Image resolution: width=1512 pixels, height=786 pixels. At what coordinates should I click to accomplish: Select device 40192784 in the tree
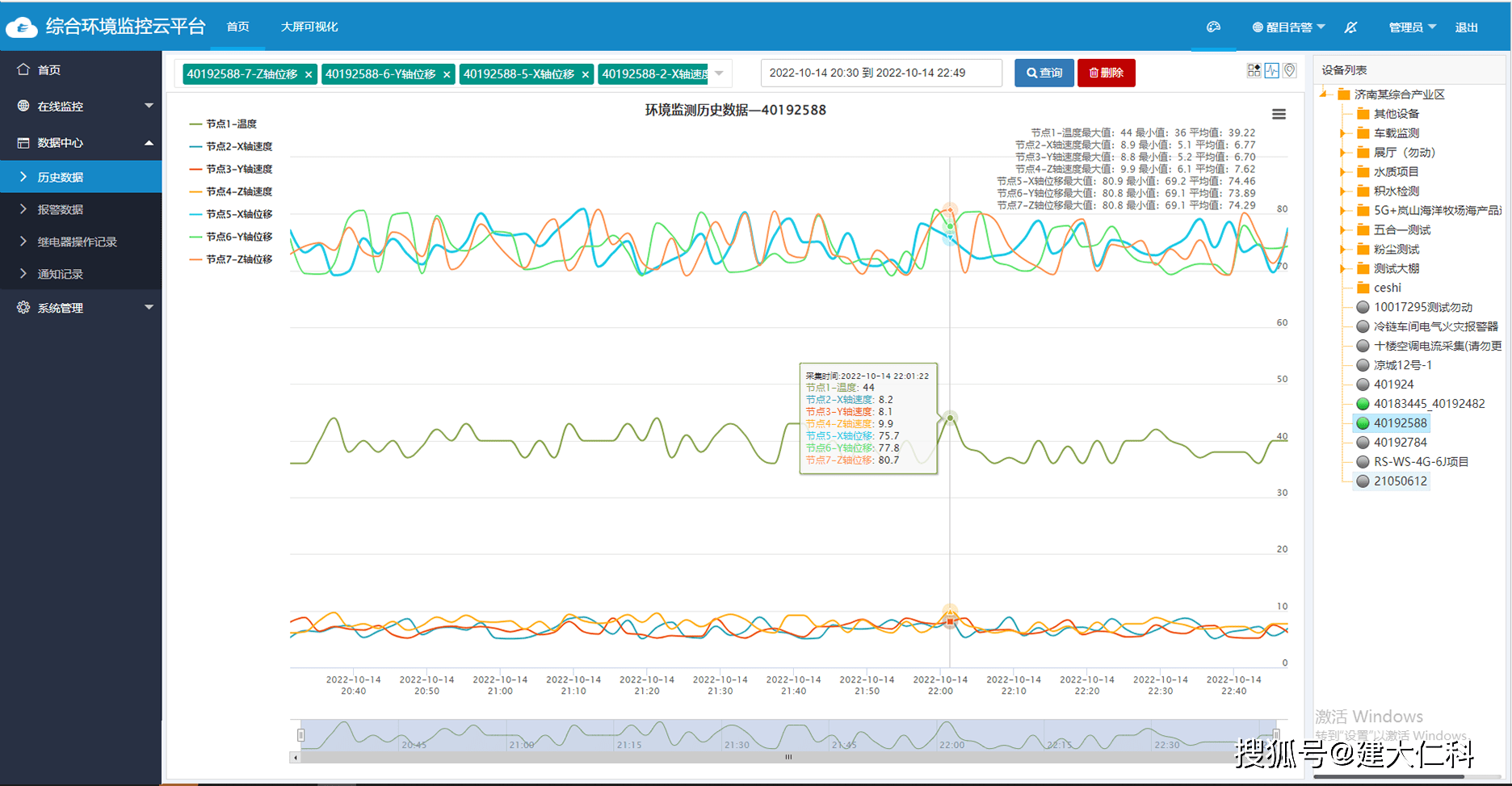coord(1400,443)
